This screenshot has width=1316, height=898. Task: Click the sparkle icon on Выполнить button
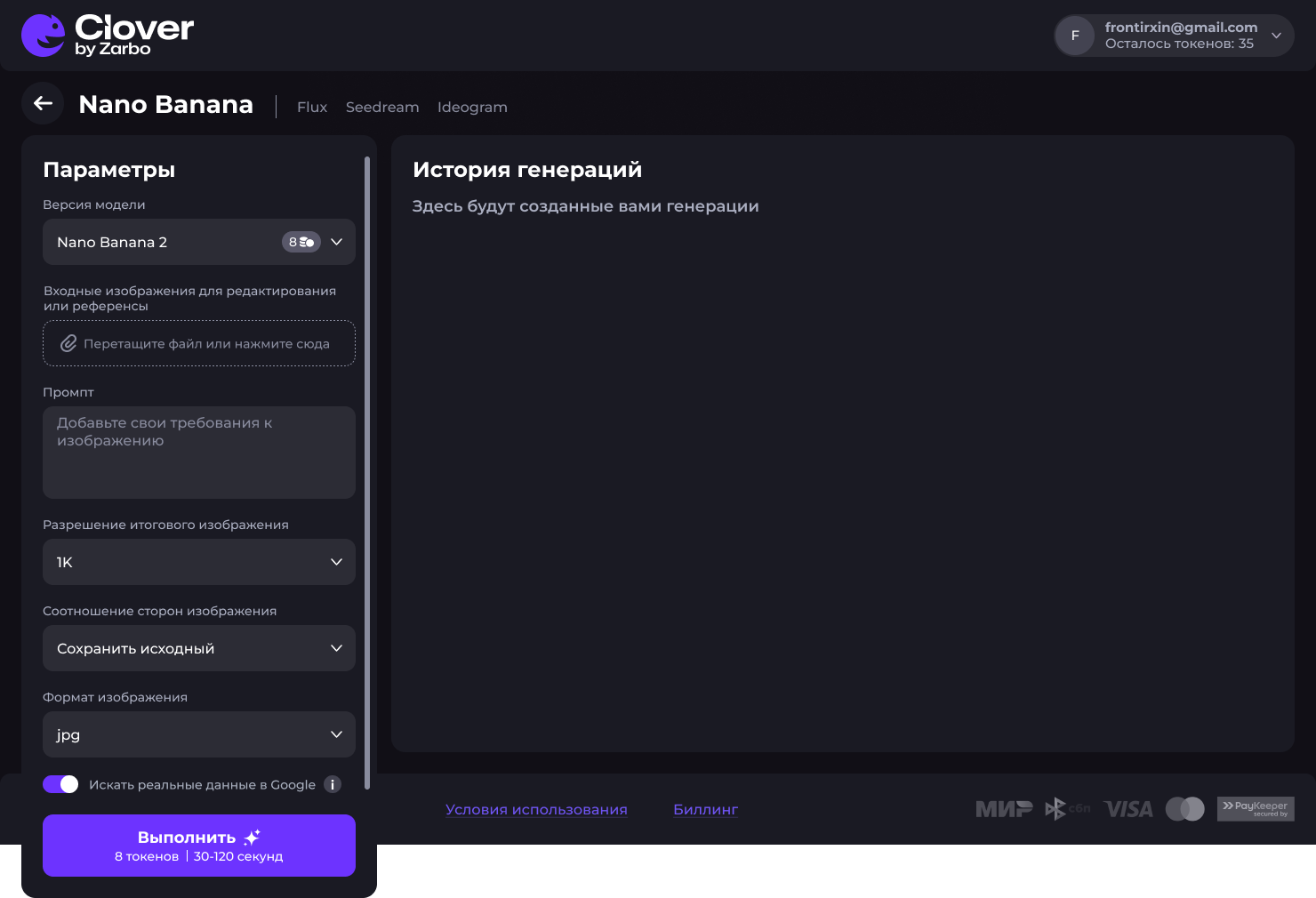[252, 837]
